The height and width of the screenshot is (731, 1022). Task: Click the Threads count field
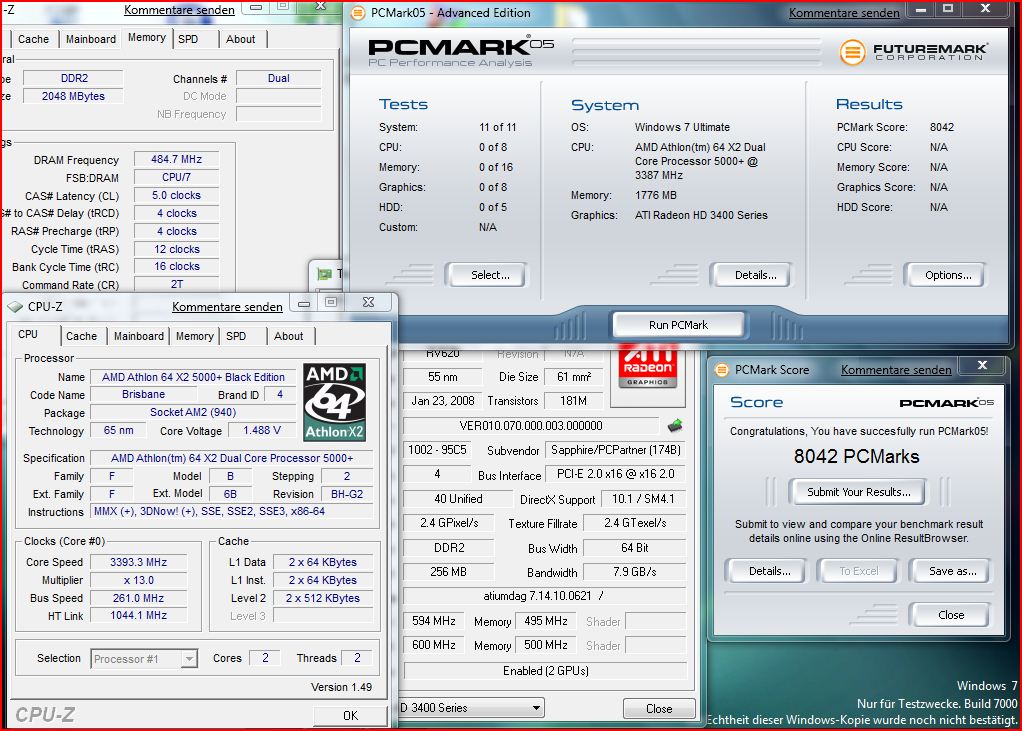pos(357,658)
